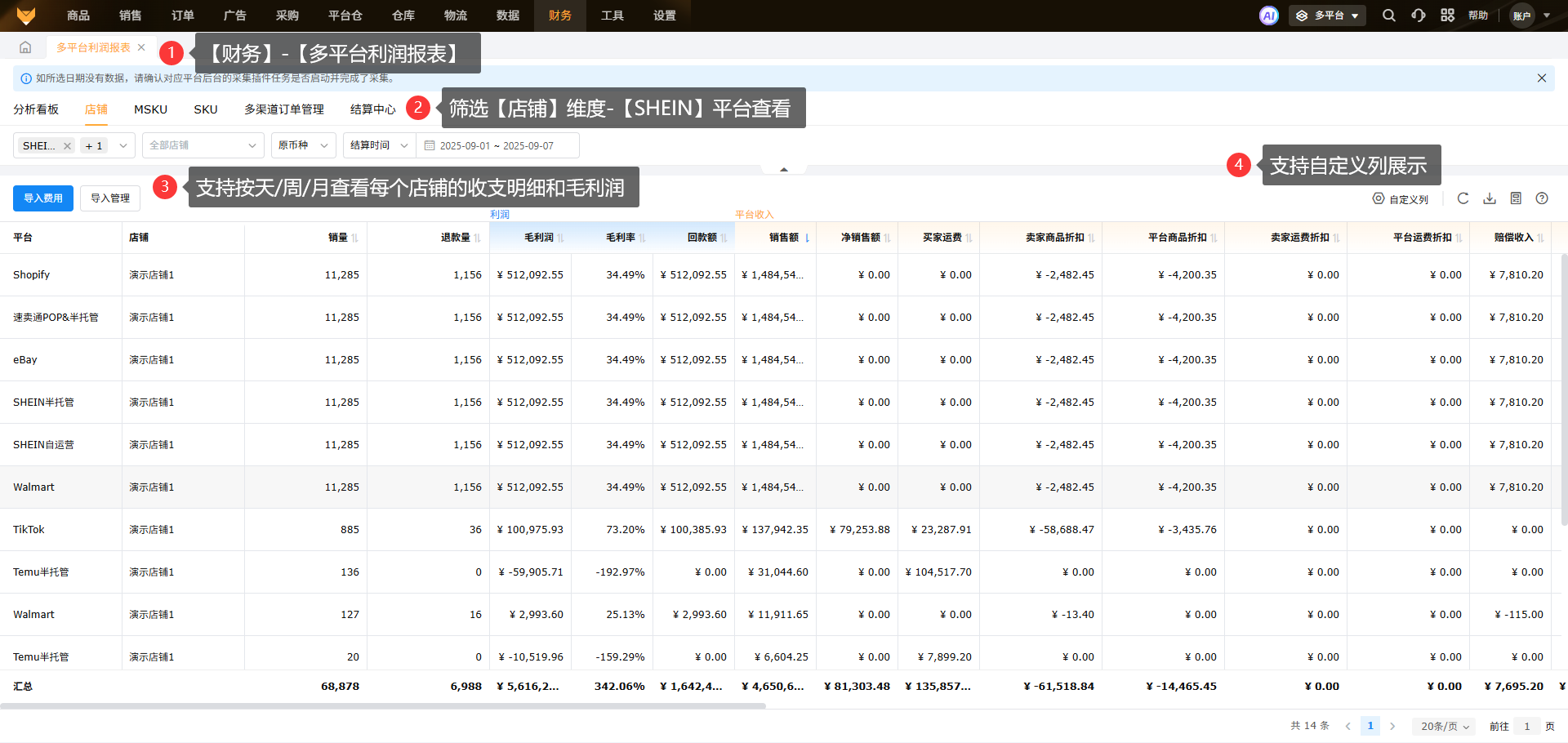Click the question mark help icon
The image size is (1568, 743).
pos(1542,198)
